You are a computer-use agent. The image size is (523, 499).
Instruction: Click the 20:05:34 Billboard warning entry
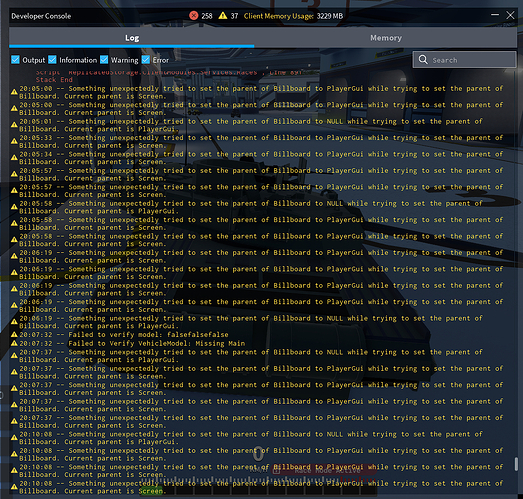261,158
